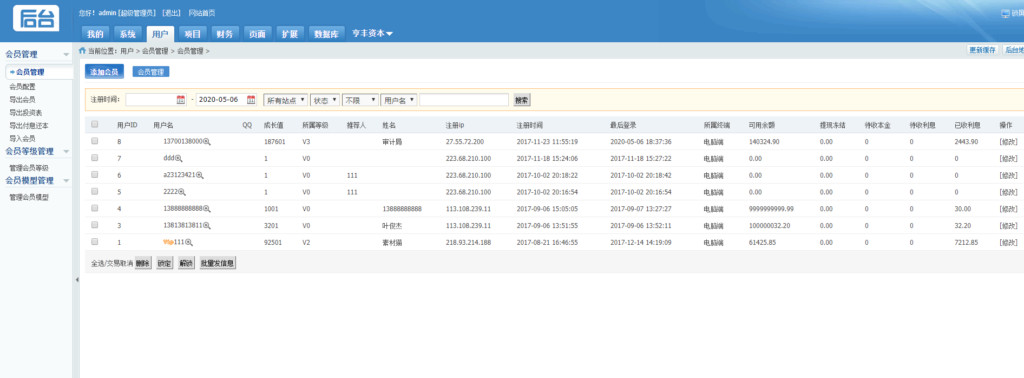Open 导出付息还本 in the sidebar

tap(29, 125)
